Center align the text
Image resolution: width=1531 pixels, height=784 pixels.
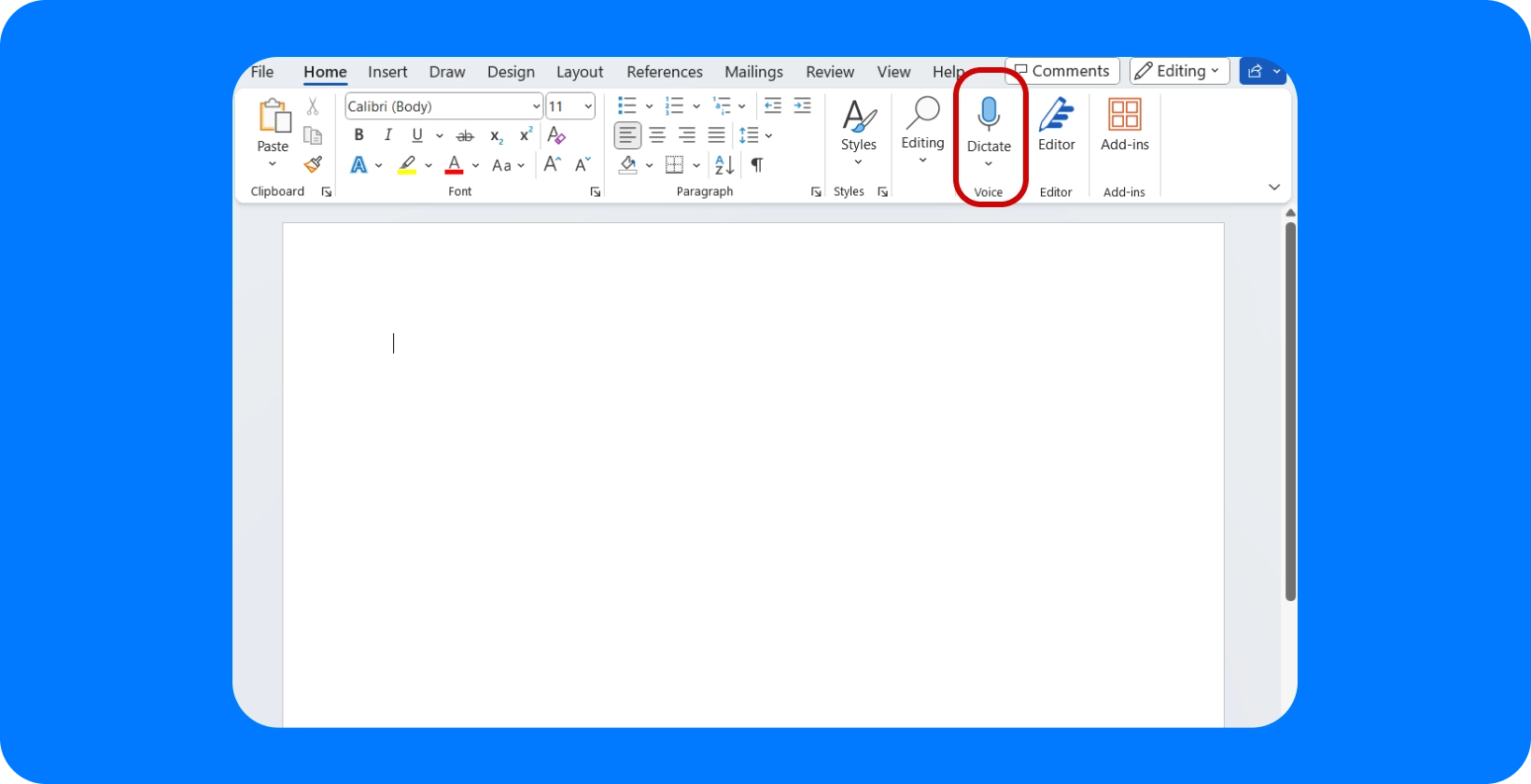pyautogui.click(x=657, y=135)
